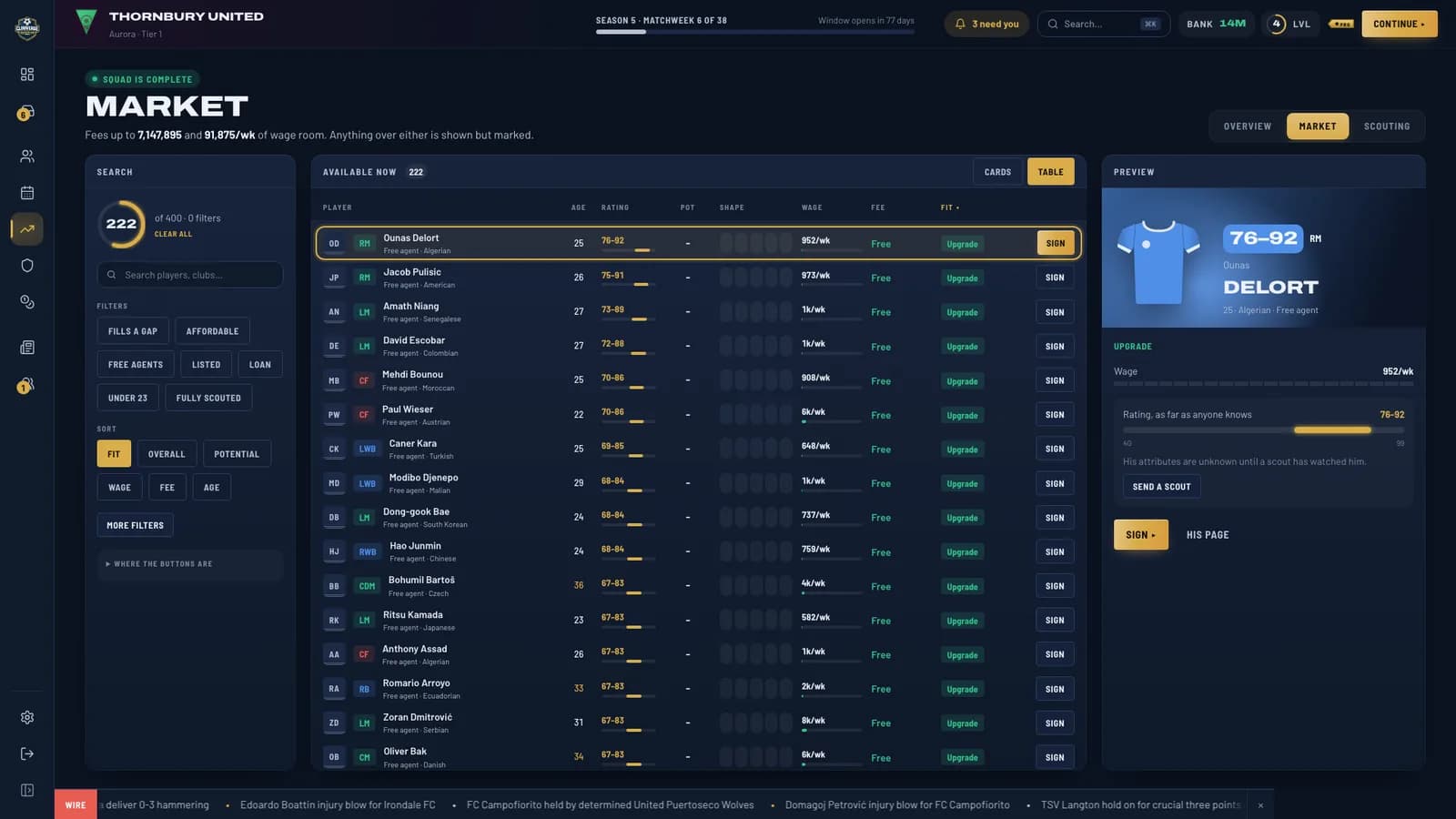The width and height of the screenshot is (1456, 819).
Task: Click 'Send a scout' in preview
Action: [x=1161, y=487]
